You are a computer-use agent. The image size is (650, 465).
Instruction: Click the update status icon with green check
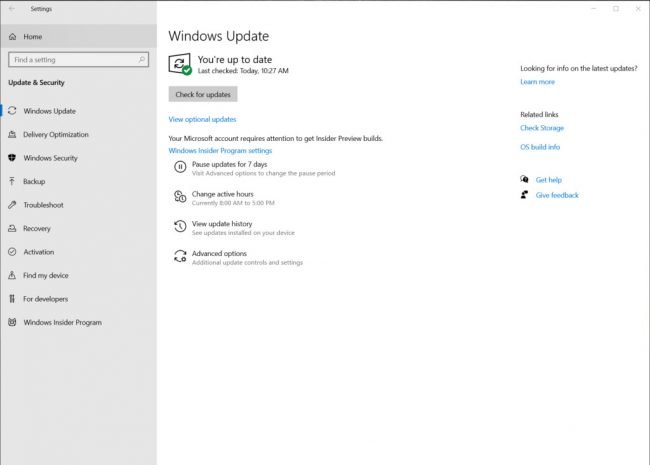(x=180, y=64)
